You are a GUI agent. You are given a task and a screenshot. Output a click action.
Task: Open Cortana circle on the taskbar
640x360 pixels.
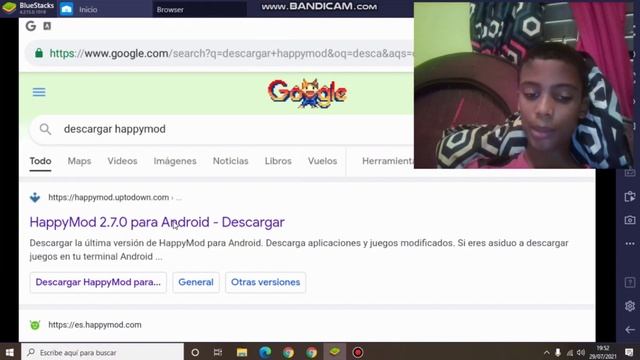tap(195, 352)
